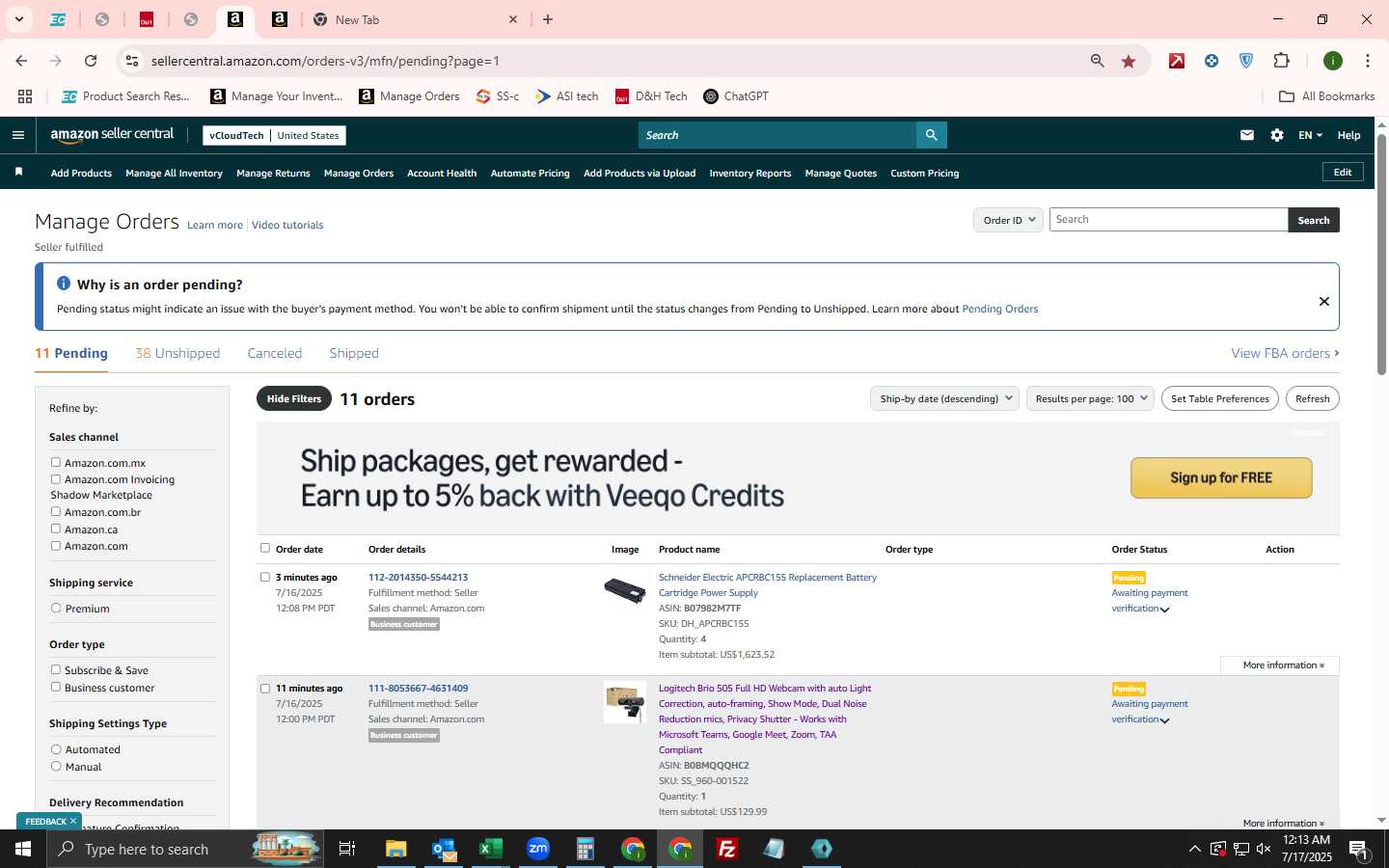This screenshot has width=1389, height=868.
Task: Click the Bitwarden shield extension icon
Action: 1246,61
